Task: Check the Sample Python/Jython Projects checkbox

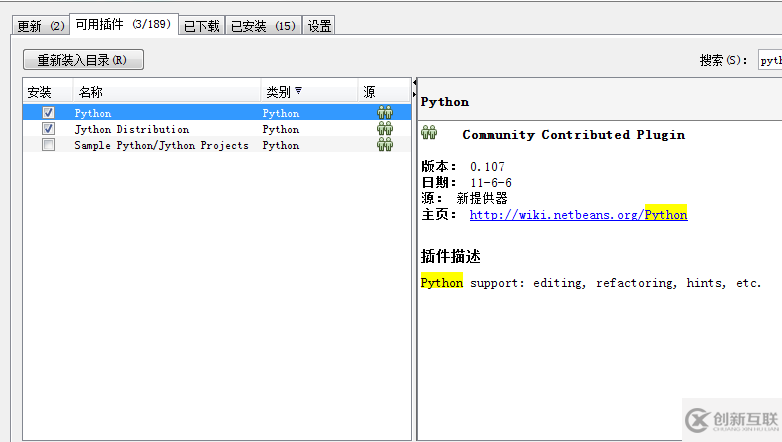Action: tap(48, 145)
